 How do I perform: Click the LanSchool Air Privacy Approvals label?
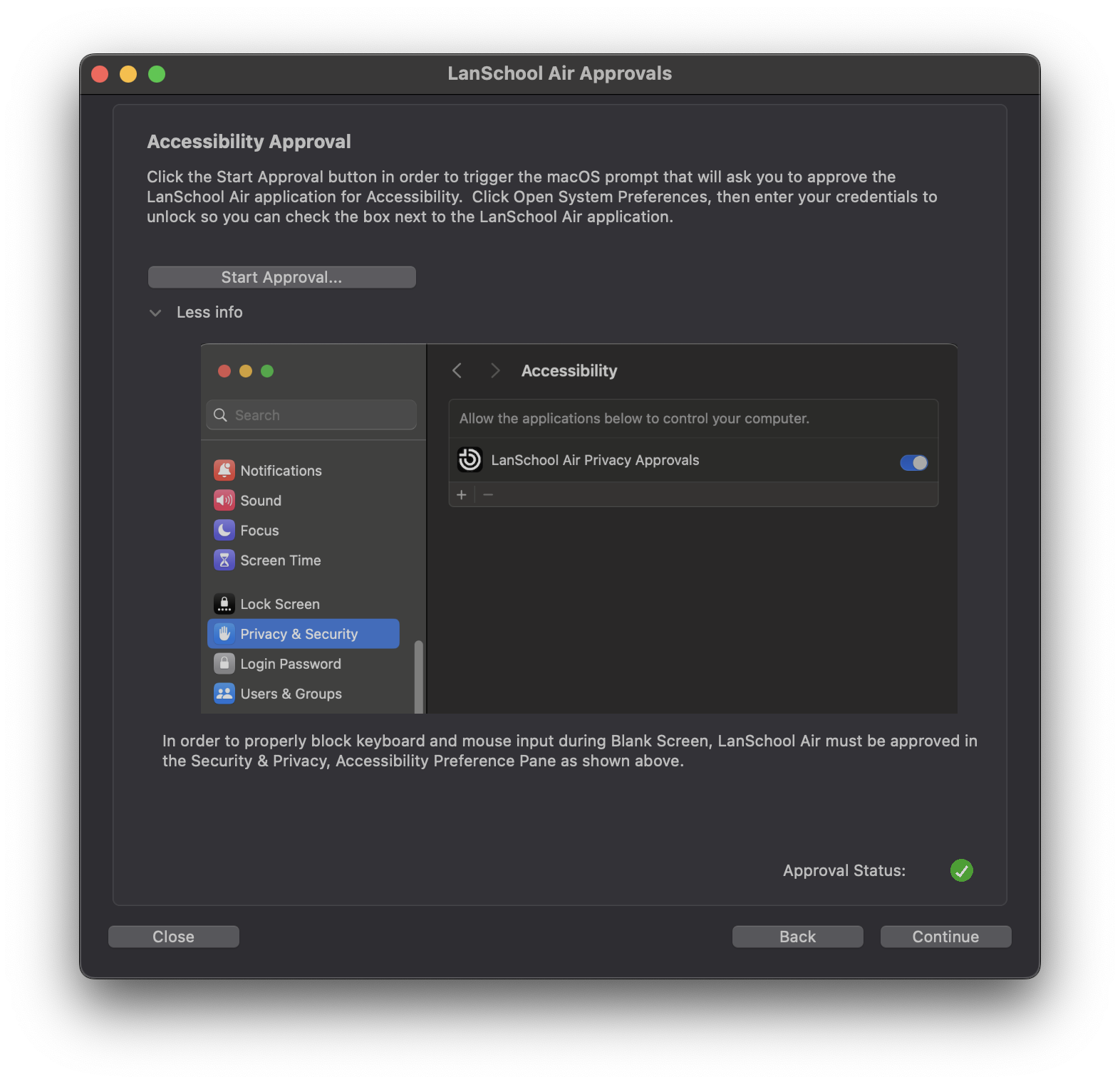pyautogui.click(x=595, y=460)
